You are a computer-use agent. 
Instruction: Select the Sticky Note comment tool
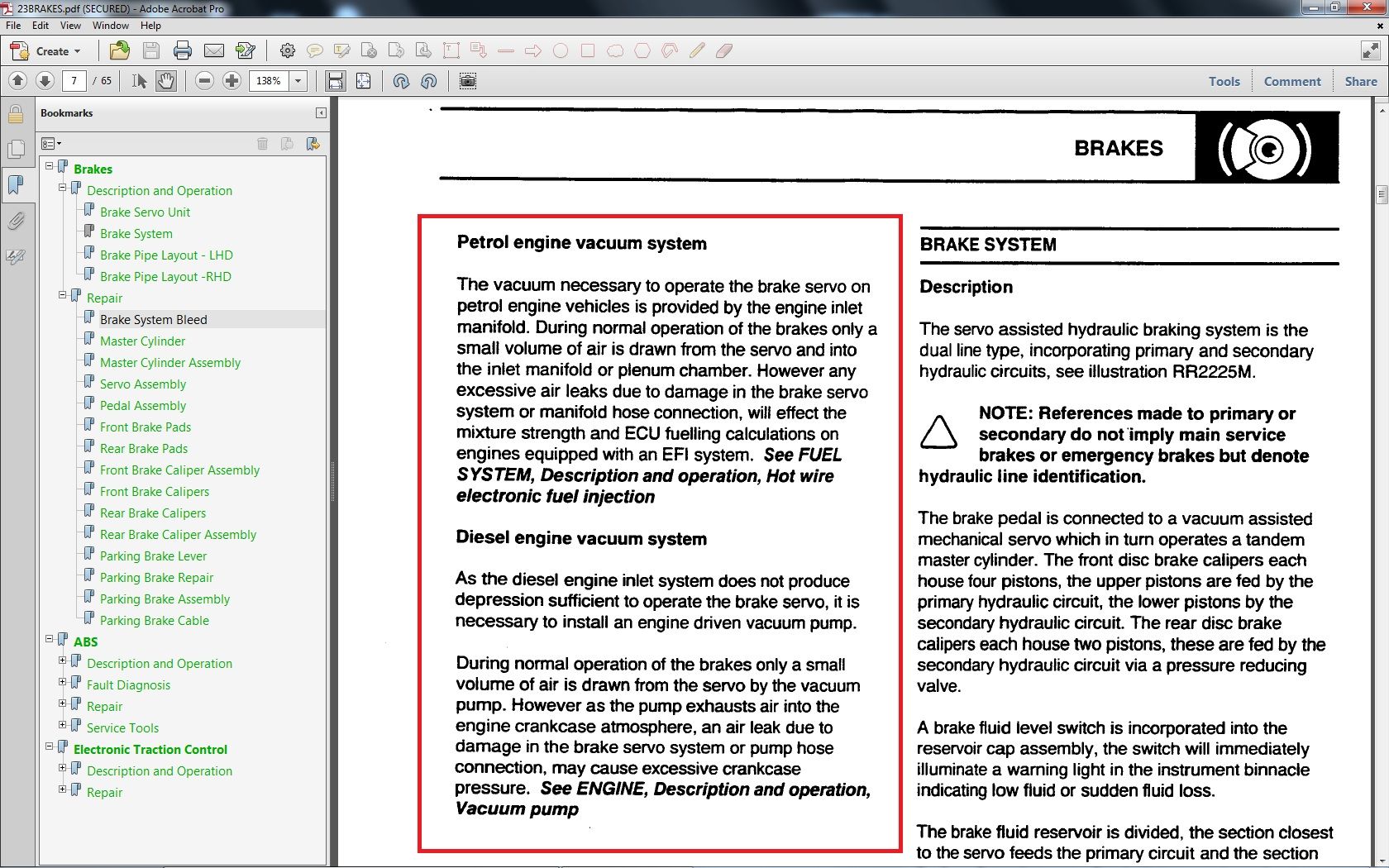pyautogui.click(x=314, y=51)
